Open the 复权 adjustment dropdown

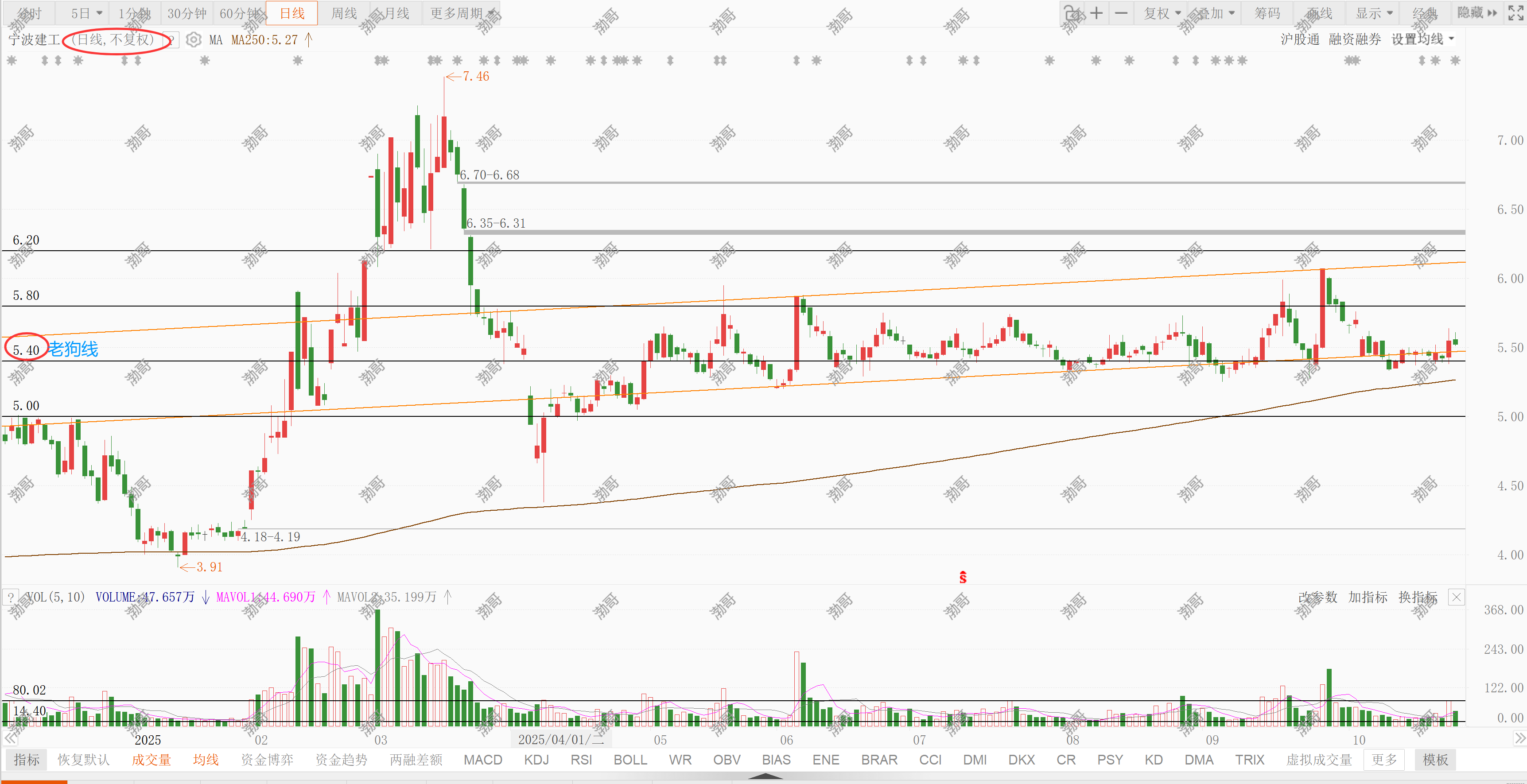[1162, 13]
